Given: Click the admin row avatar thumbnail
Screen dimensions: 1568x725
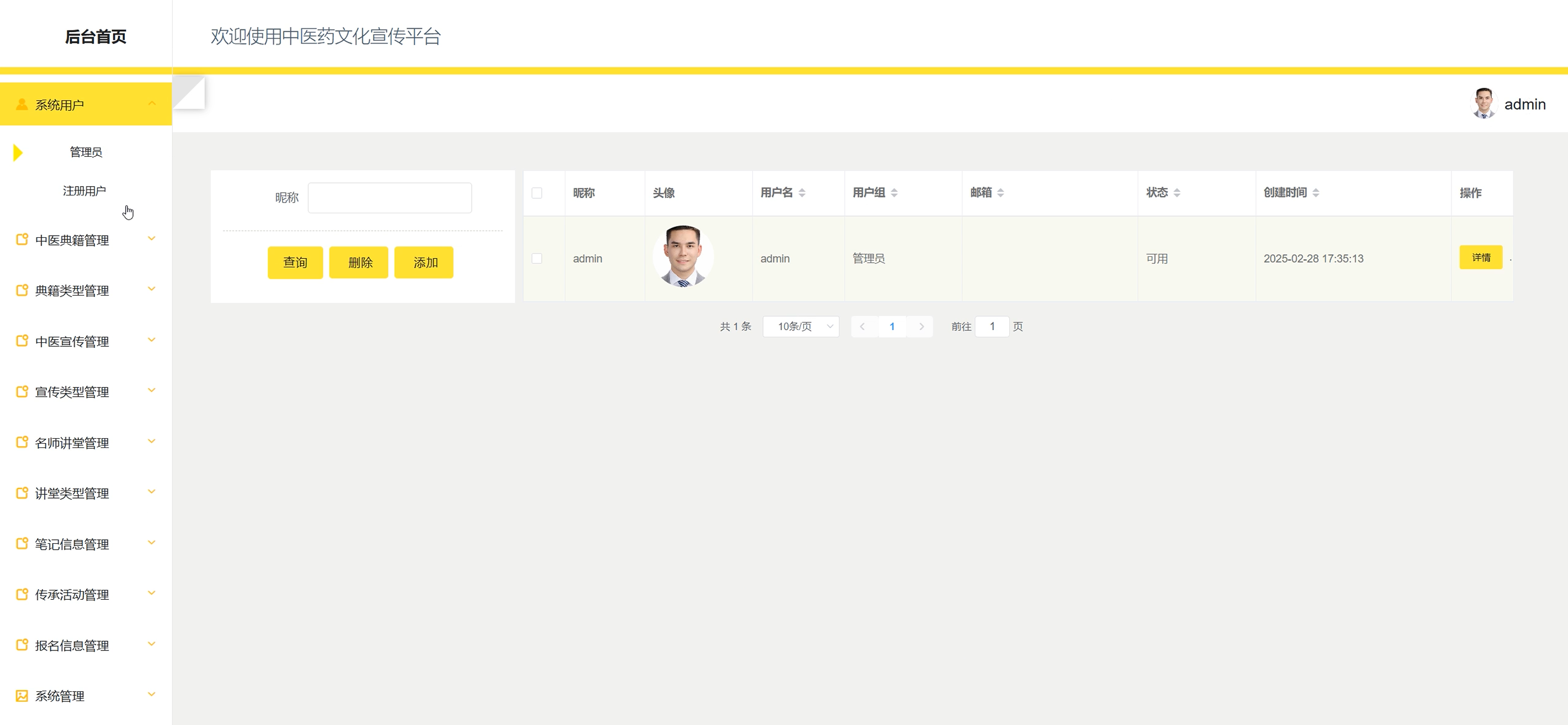Looking at the screenshot, I should 682,257.
